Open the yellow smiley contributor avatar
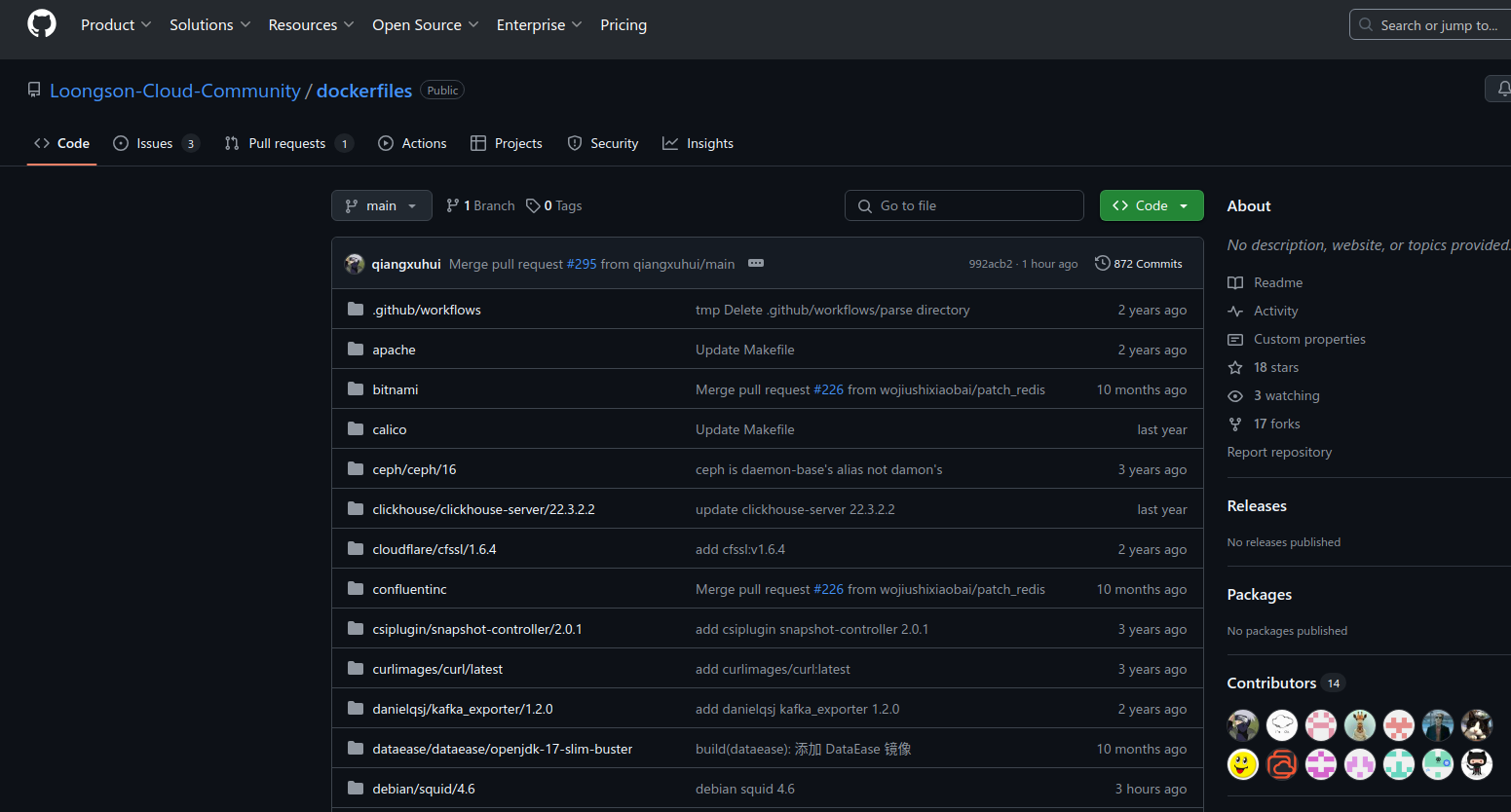 (1243, 764)
